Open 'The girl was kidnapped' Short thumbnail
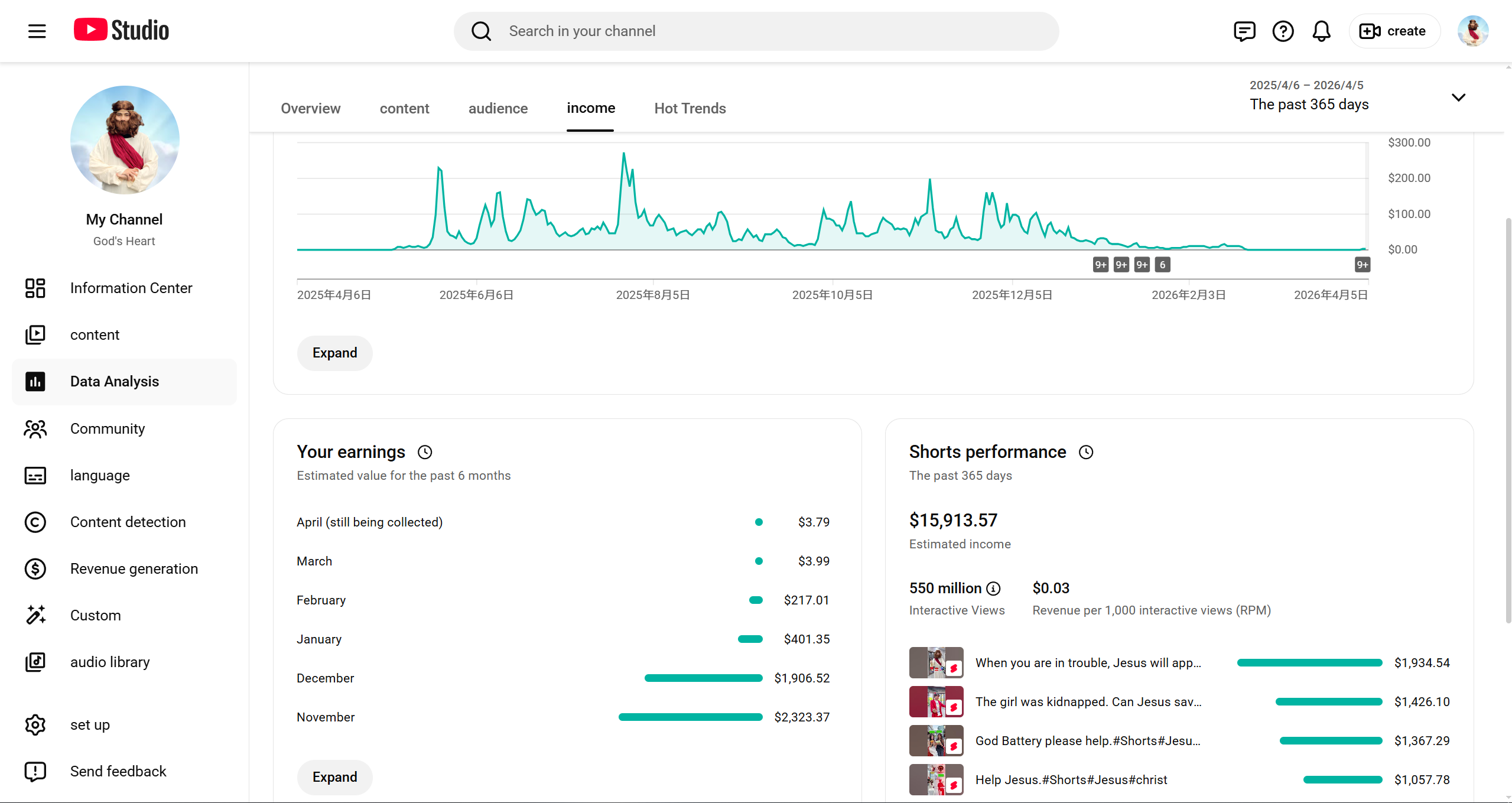 [936, 702]
